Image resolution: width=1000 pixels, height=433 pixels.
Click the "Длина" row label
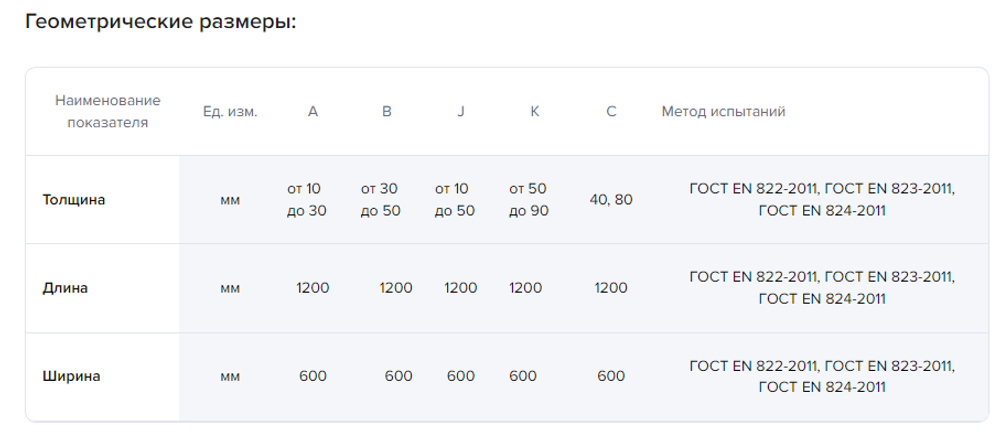pos(65,288)
